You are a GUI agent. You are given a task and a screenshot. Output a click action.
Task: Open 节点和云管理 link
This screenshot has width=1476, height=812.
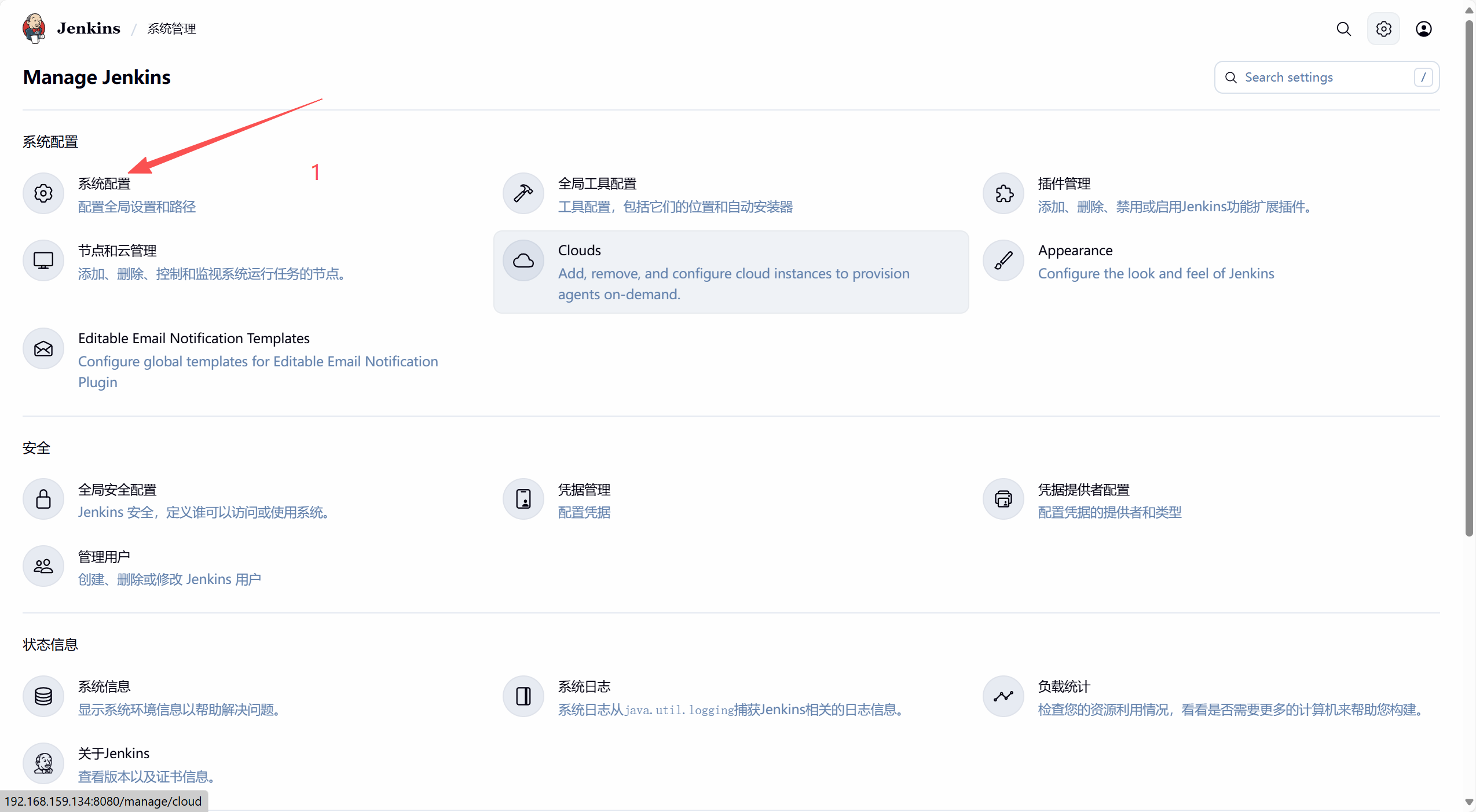[118, 251]
